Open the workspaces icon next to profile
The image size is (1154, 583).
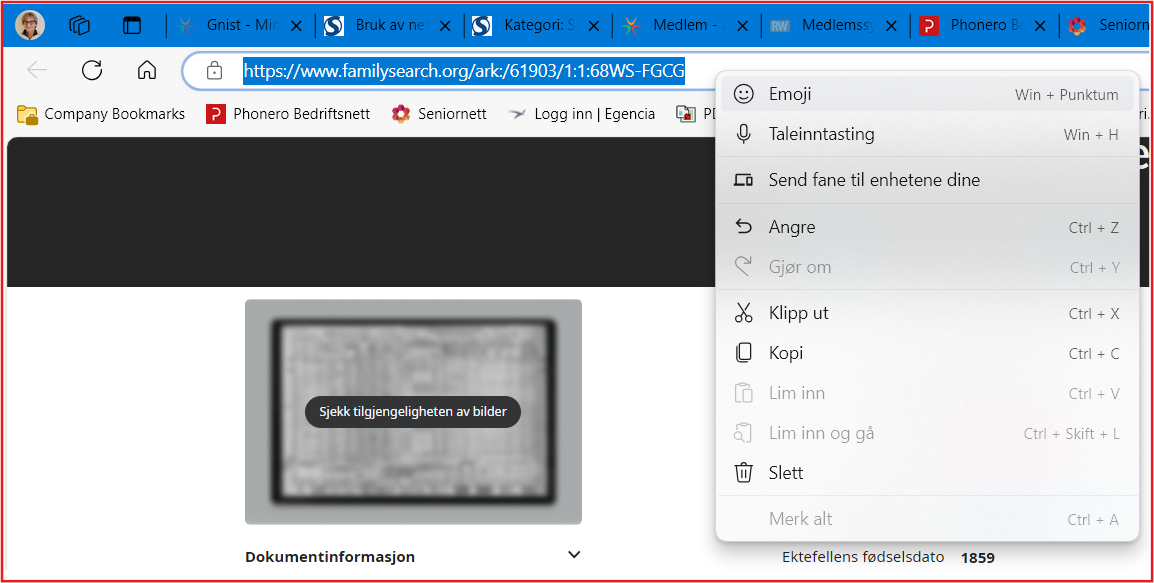coord(80,26)
